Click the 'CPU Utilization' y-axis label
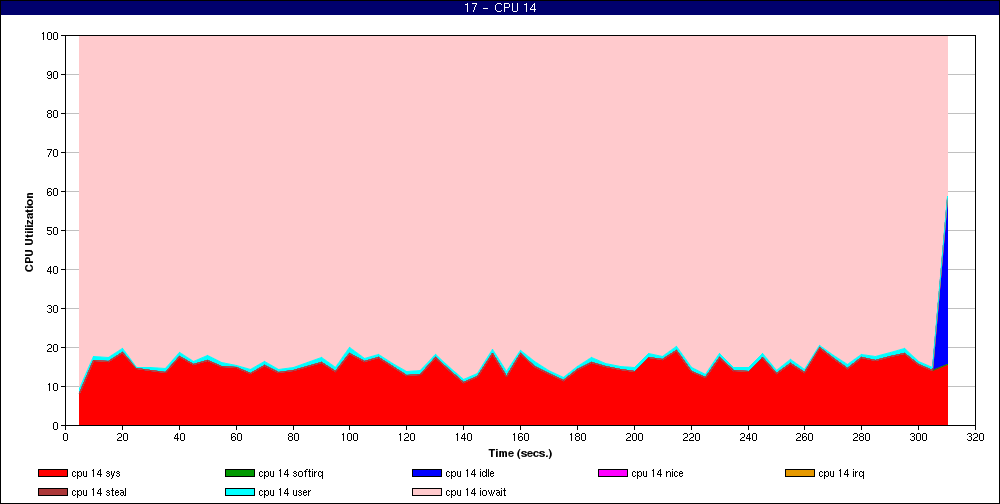This screenshot has width=1000, height=504. pyautogui.click(x=29, y=232)
